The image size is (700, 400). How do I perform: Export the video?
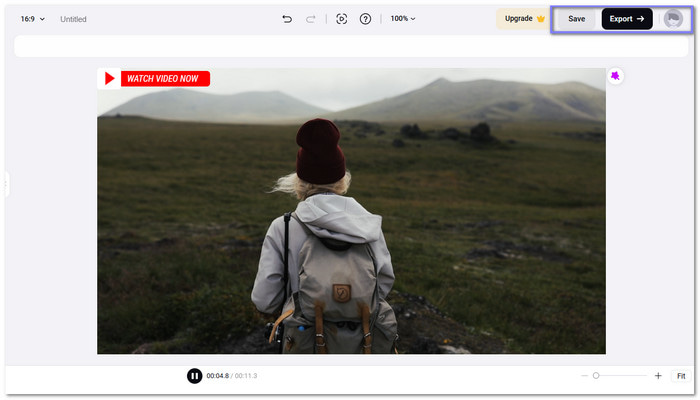[x=627, y=19]
